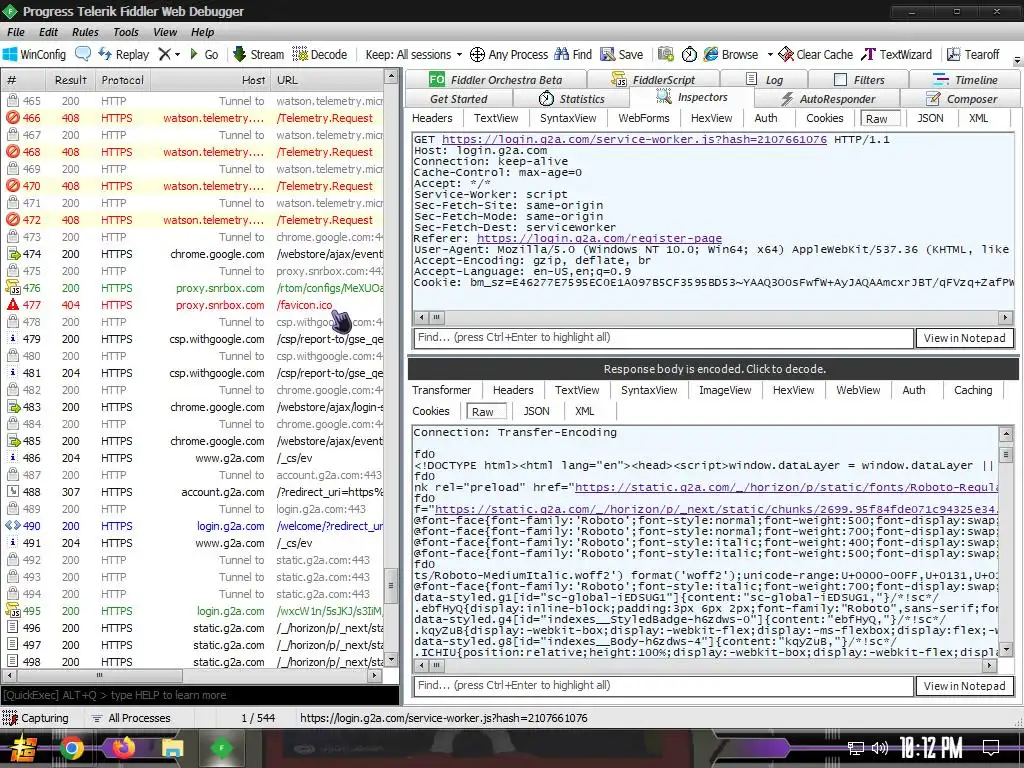Save sessions with Save toolbar button
Screen dimensions: 1024x768
tap(622, 54)
